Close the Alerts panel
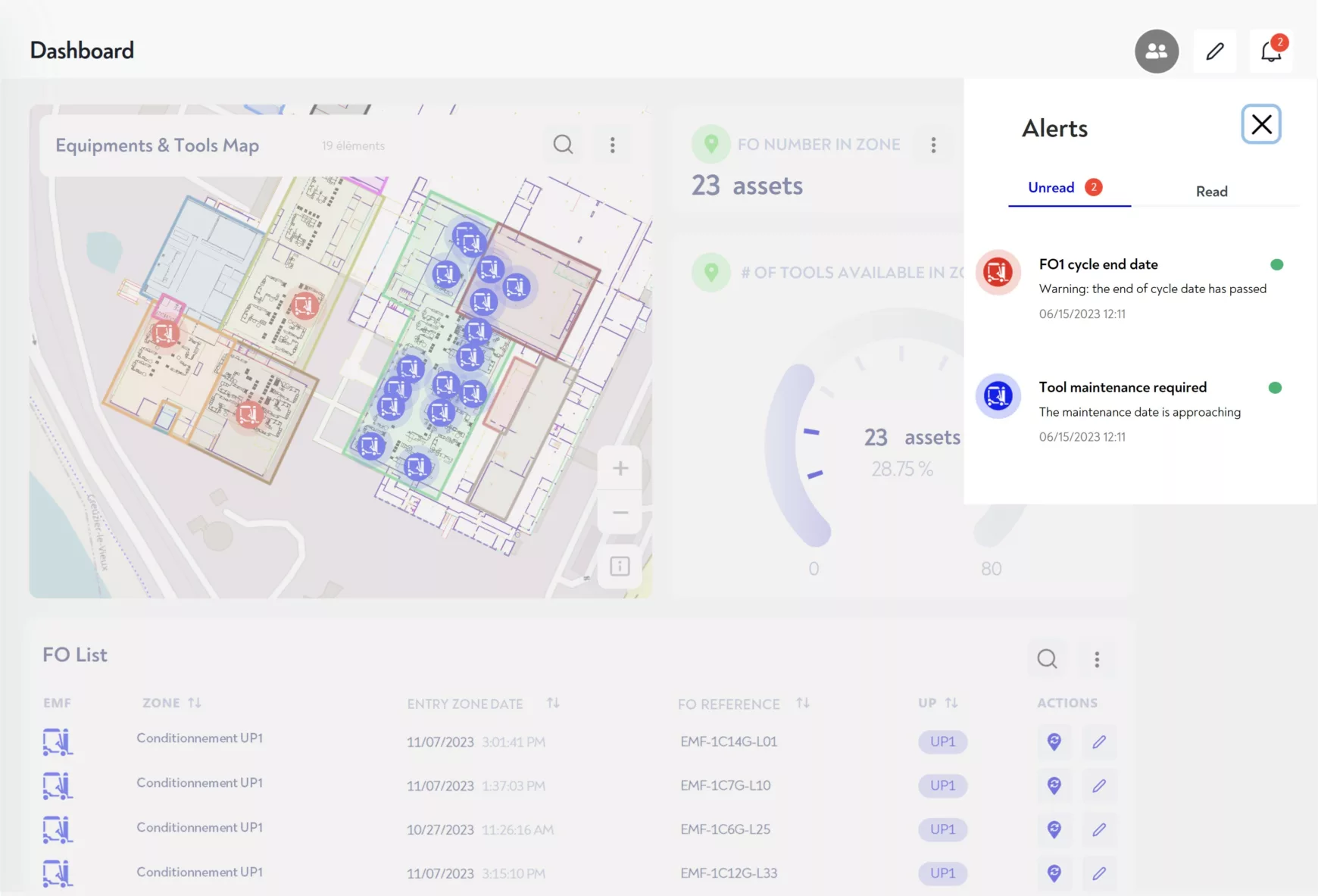This screenshot has height=896, width=1318. pyautogui.click(x=1261, y=124)
